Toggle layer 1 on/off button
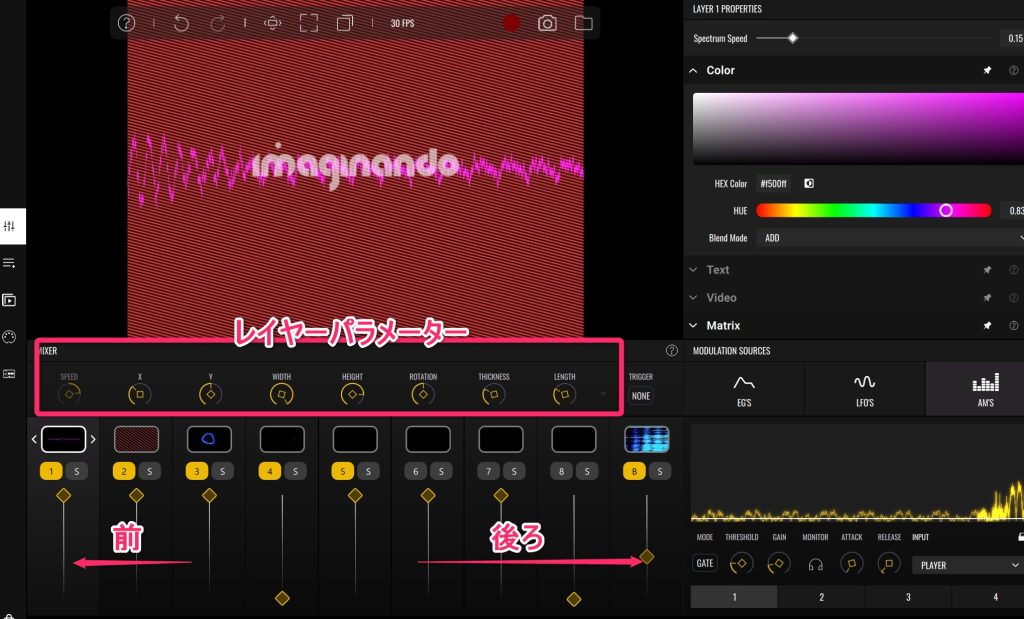 click(52, 470)
